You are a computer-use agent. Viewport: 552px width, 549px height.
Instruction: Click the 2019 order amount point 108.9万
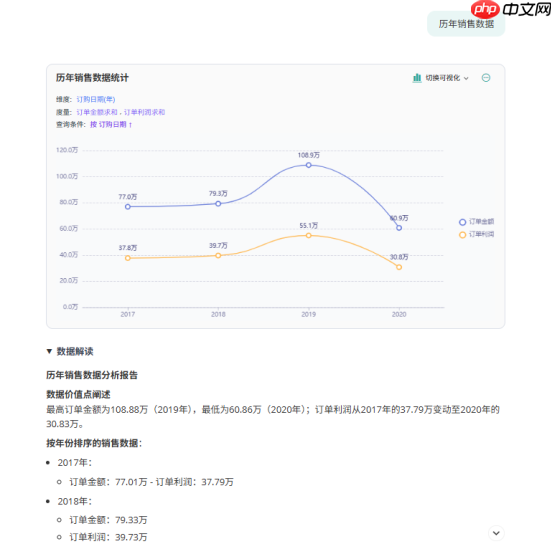pos(308,165)
